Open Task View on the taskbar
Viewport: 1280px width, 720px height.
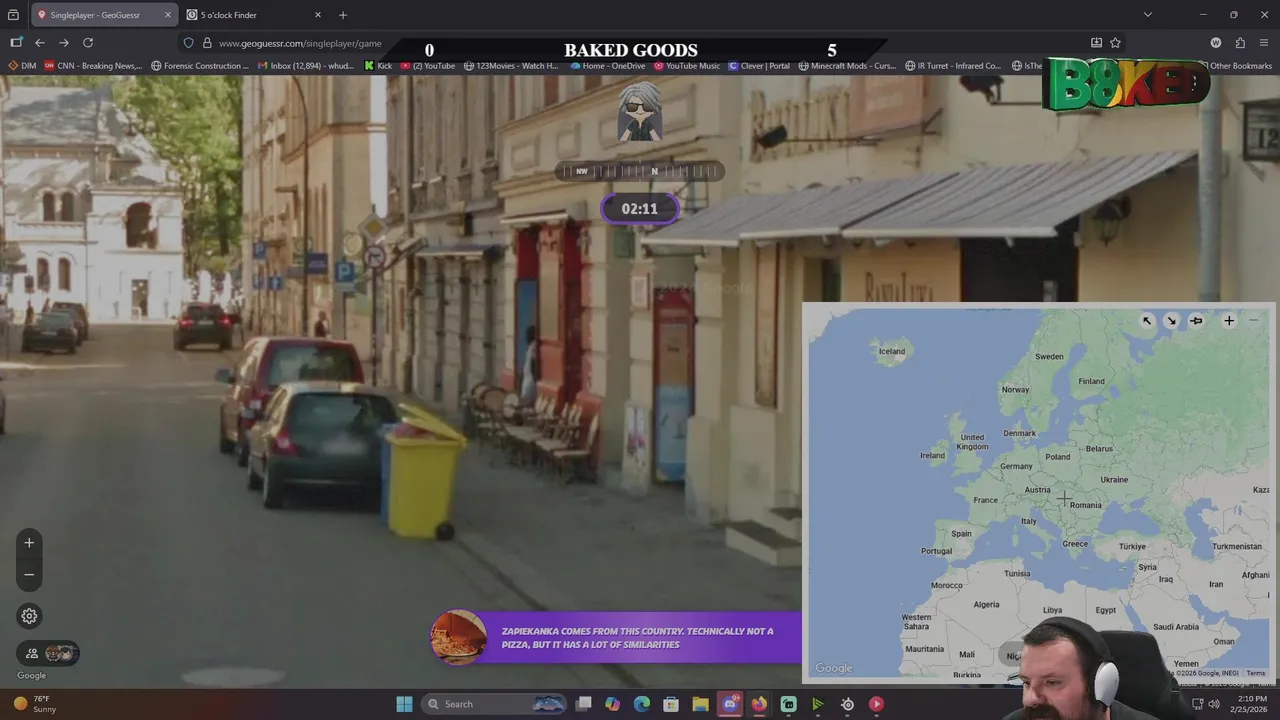583,704
